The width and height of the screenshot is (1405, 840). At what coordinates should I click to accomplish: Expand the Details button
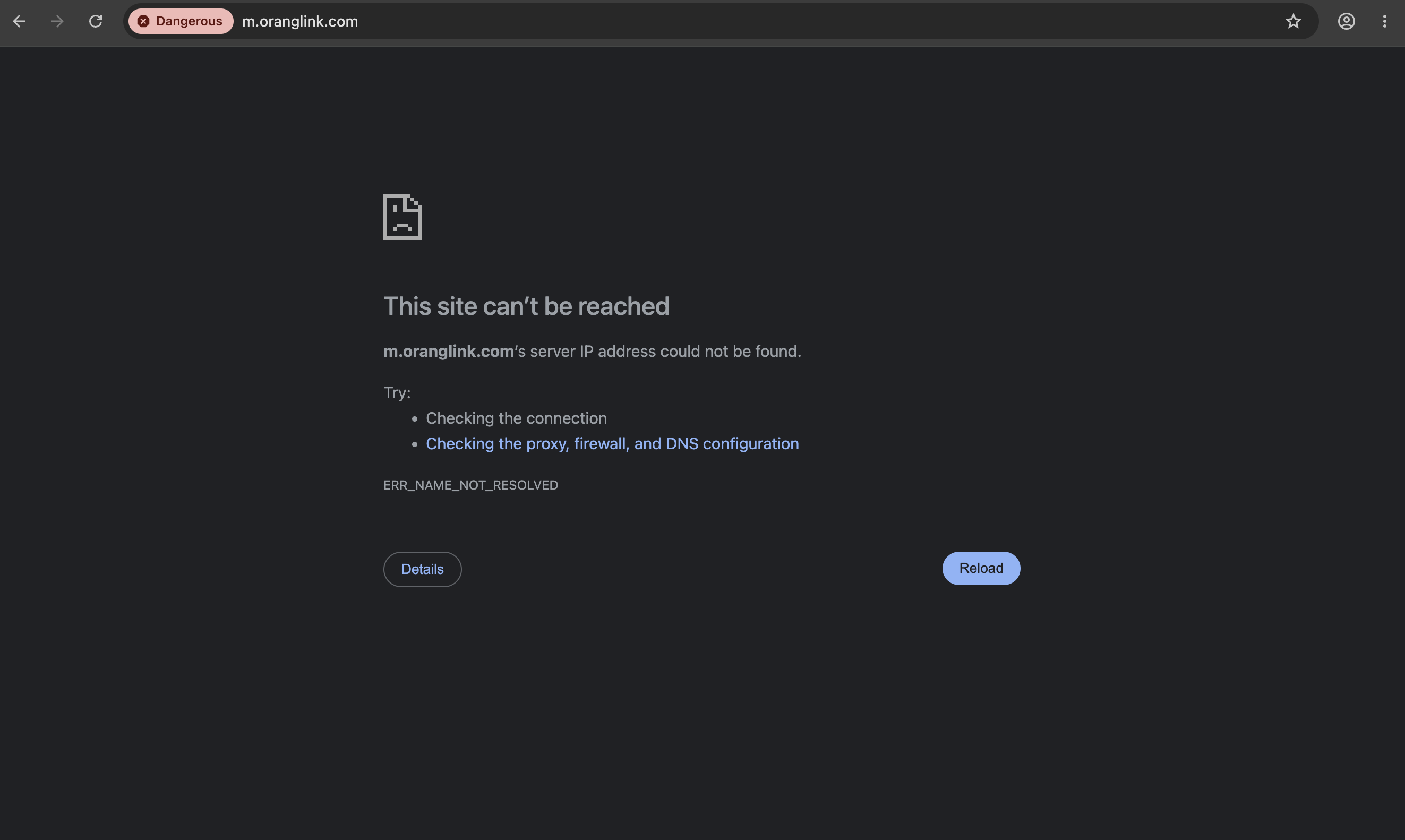click(422, 569)
